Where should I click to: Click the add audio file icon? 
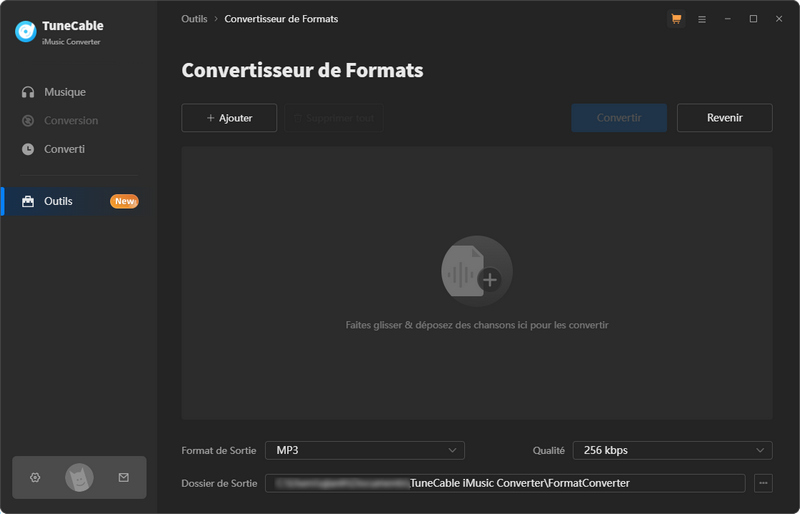coord(477,271)
